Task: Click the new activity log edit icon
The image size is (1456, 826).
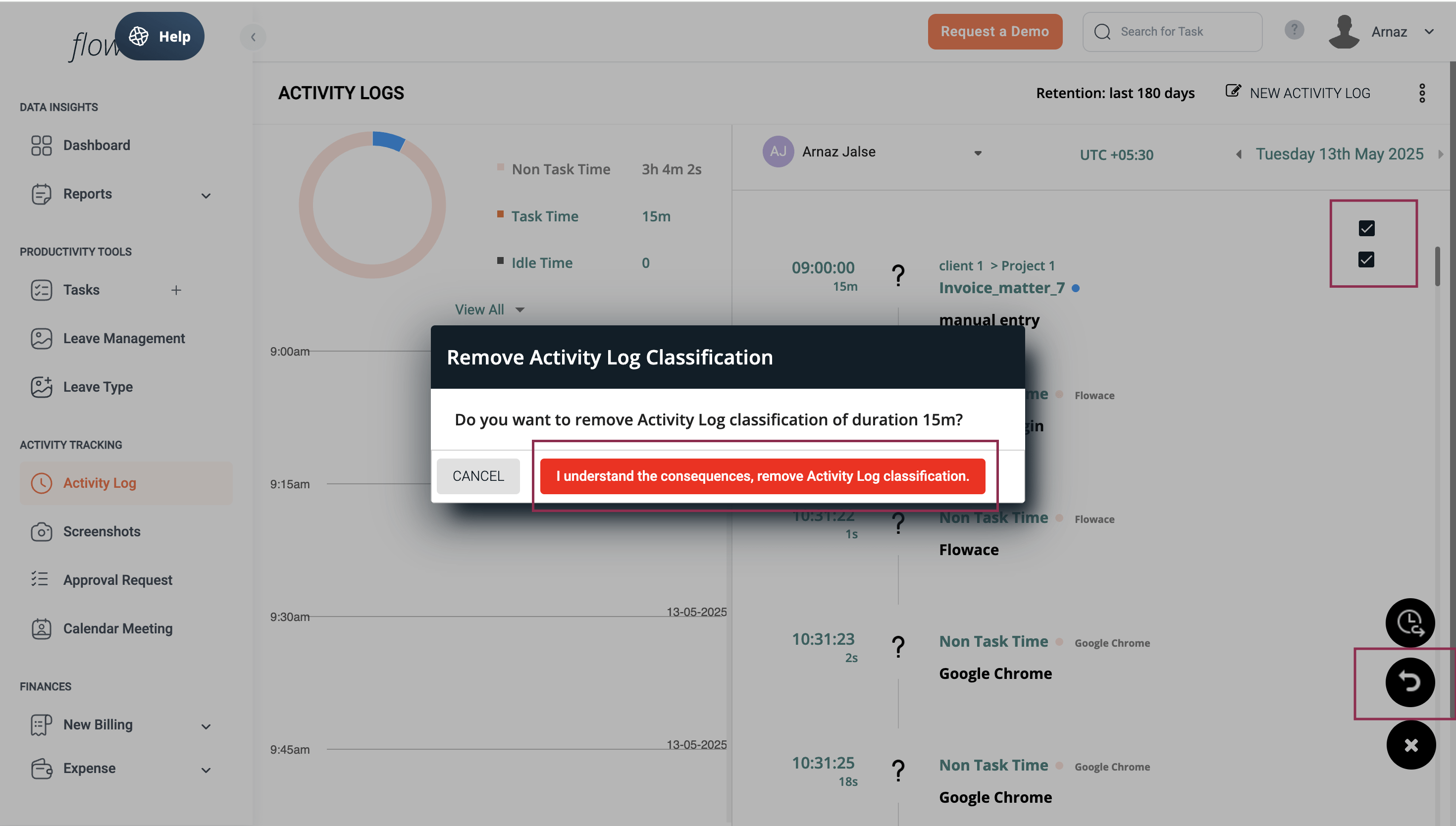Action: point(1233,91)
